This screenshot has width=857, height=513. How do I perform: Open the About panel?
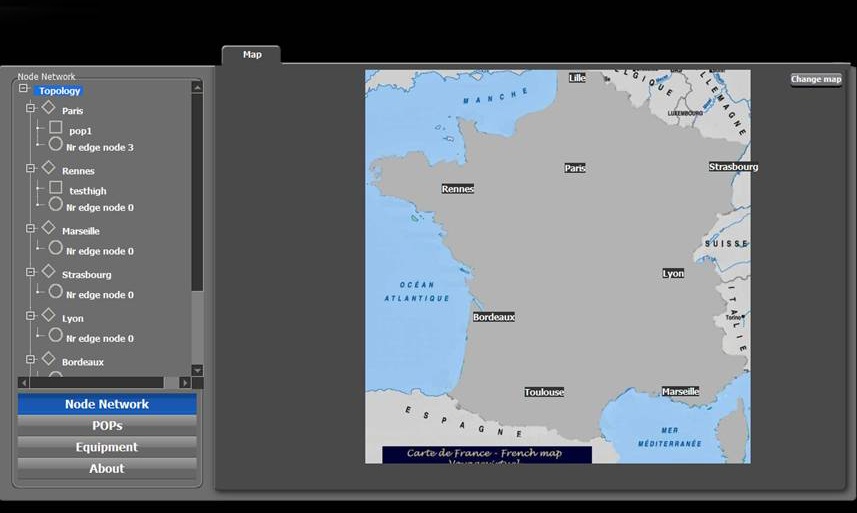tap(107, 468)
